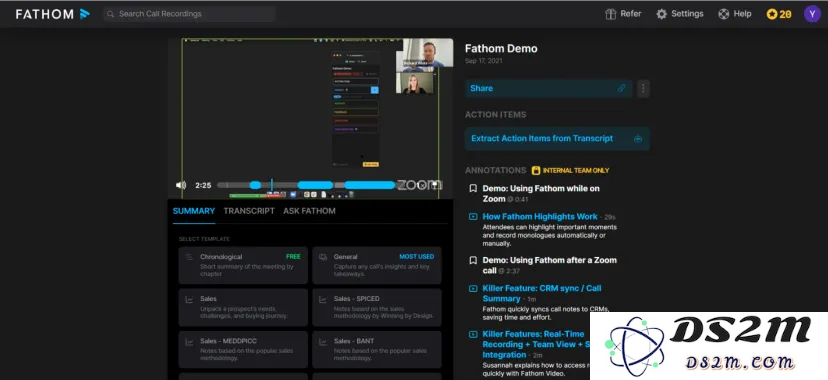Screen dimensions: 828x380
Task: Click bookmark icon for Using Fathom while on Zoom
Action: point(473,188)
